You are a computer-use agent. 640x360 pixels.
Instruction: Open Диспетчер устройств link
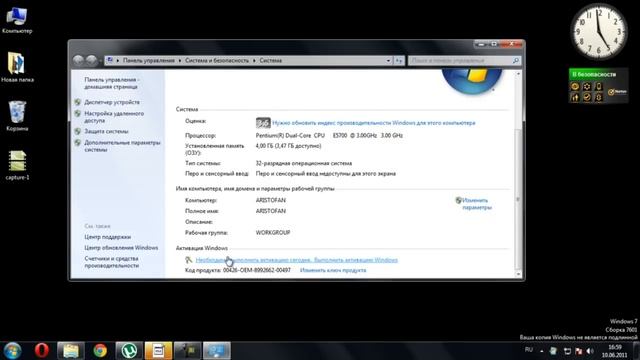coord(112,102)
